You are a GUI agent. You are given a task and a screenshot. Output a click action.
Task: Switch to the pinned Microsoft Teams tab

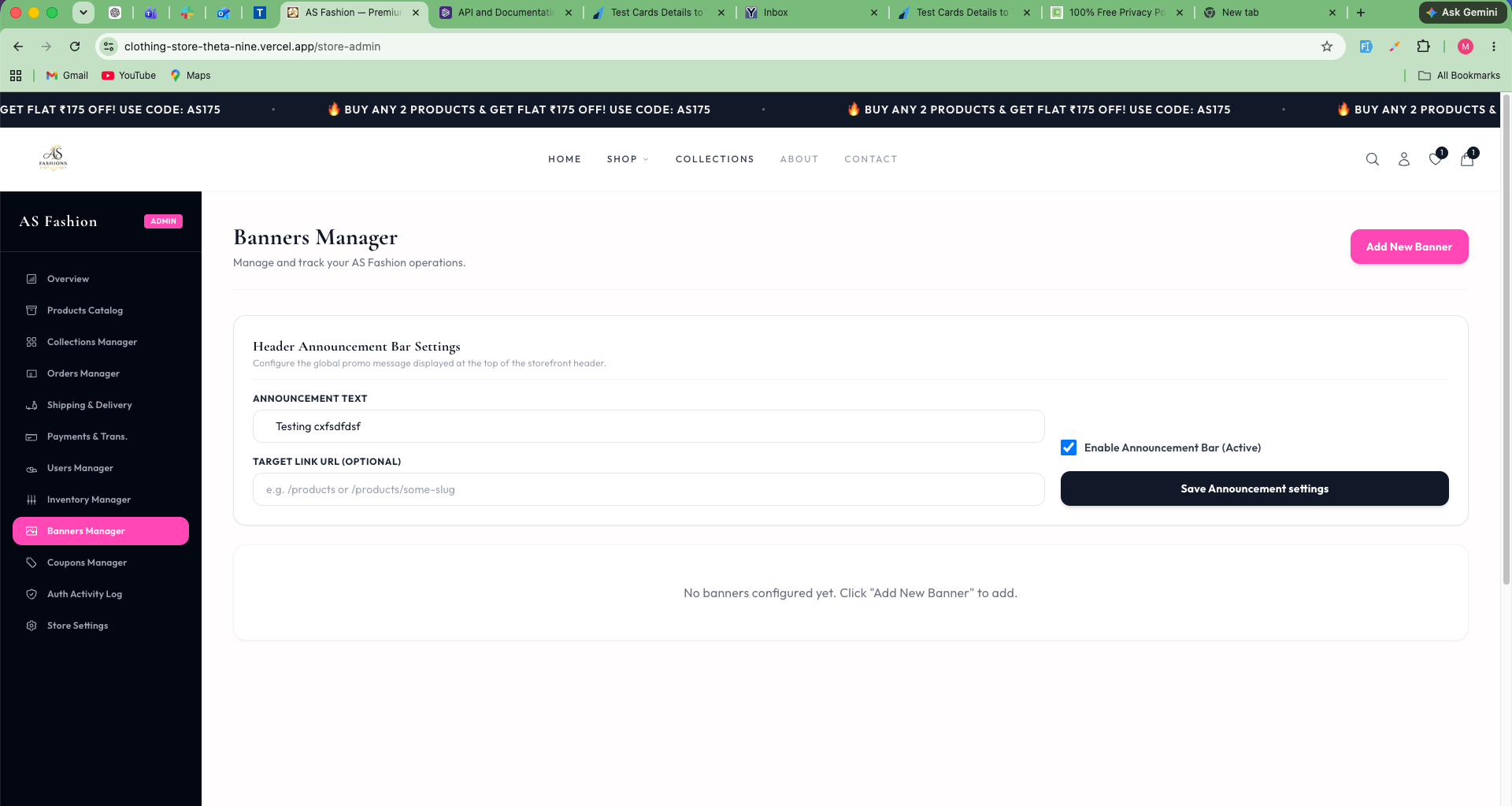(150, 13)
